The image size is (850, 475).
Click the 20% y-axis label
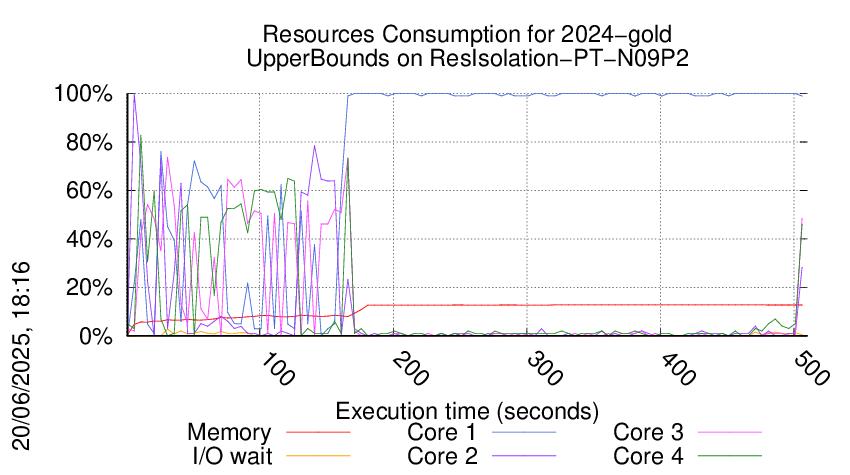click(89, 287)
